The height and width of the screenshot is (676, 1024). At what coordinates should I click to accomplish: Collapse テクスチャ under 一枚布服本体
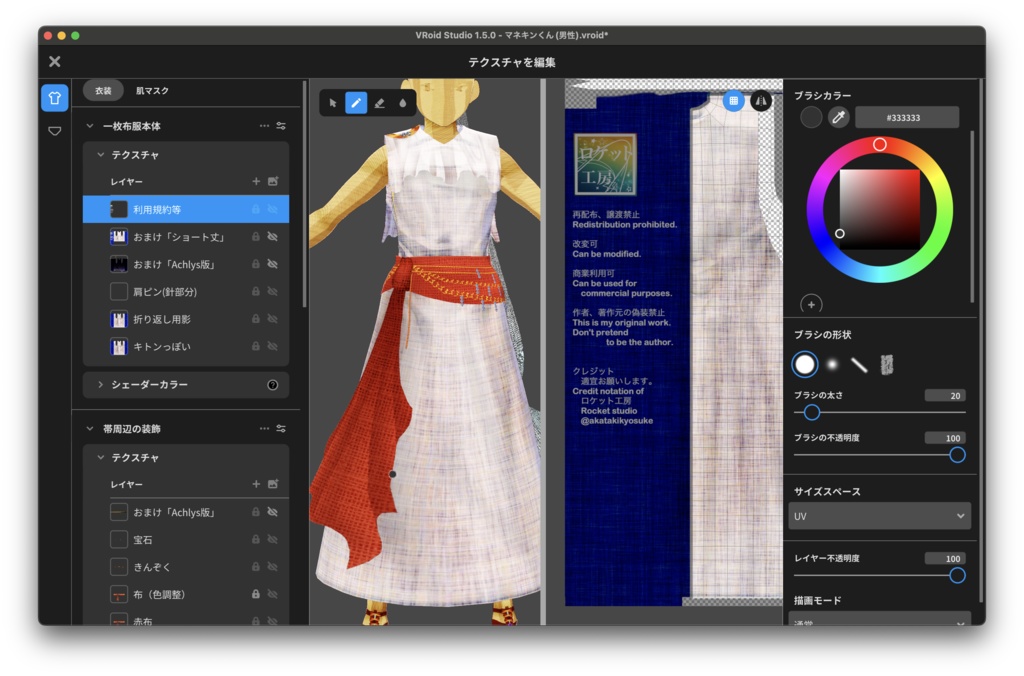[x=101, y=155]
